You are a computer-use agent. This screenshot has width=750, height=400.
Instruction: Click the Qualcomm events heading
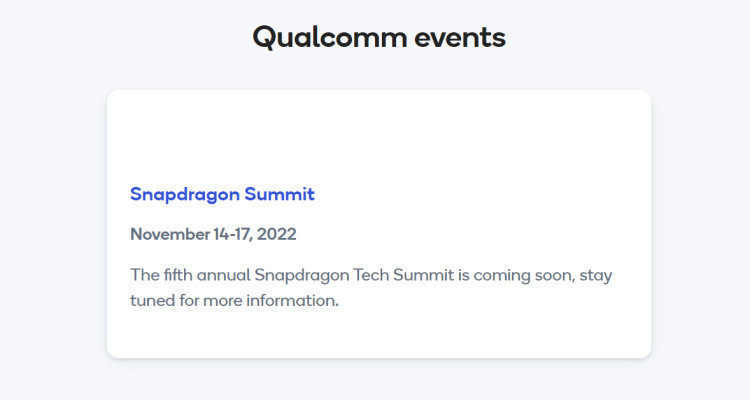379,38
